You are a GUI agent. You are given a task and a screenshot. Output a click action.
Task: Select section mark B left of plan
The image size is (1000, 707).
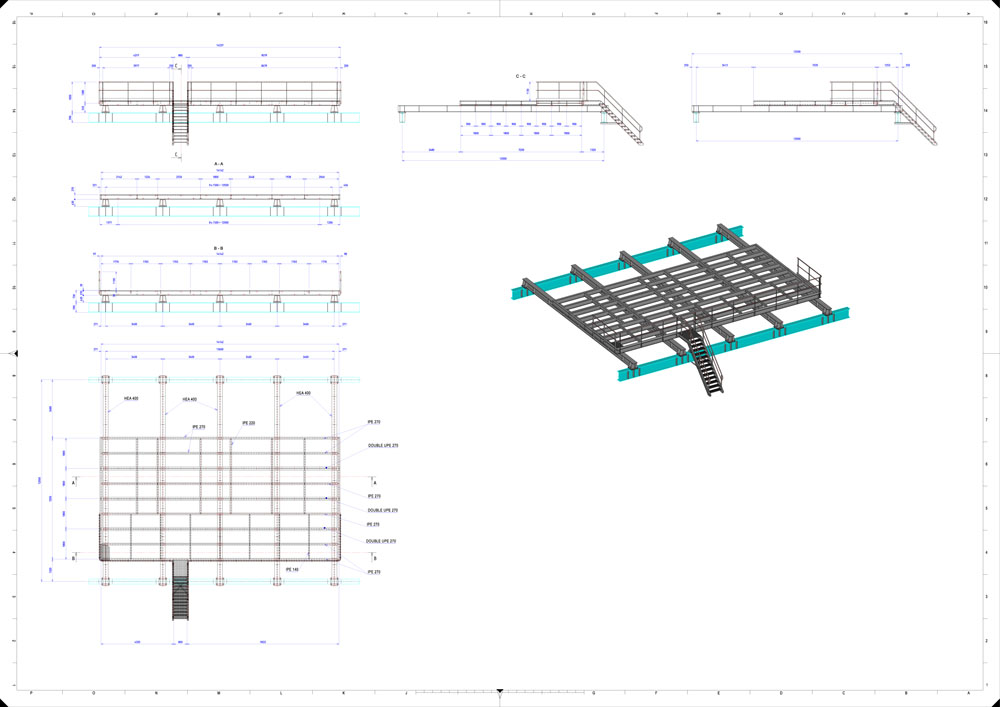74,558
